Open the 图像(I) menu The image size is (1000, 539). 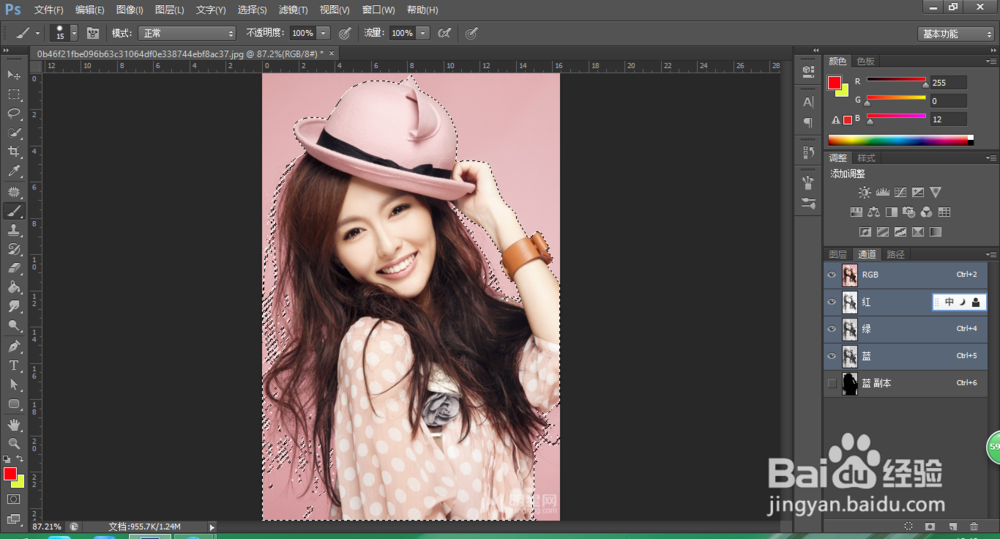129,10
